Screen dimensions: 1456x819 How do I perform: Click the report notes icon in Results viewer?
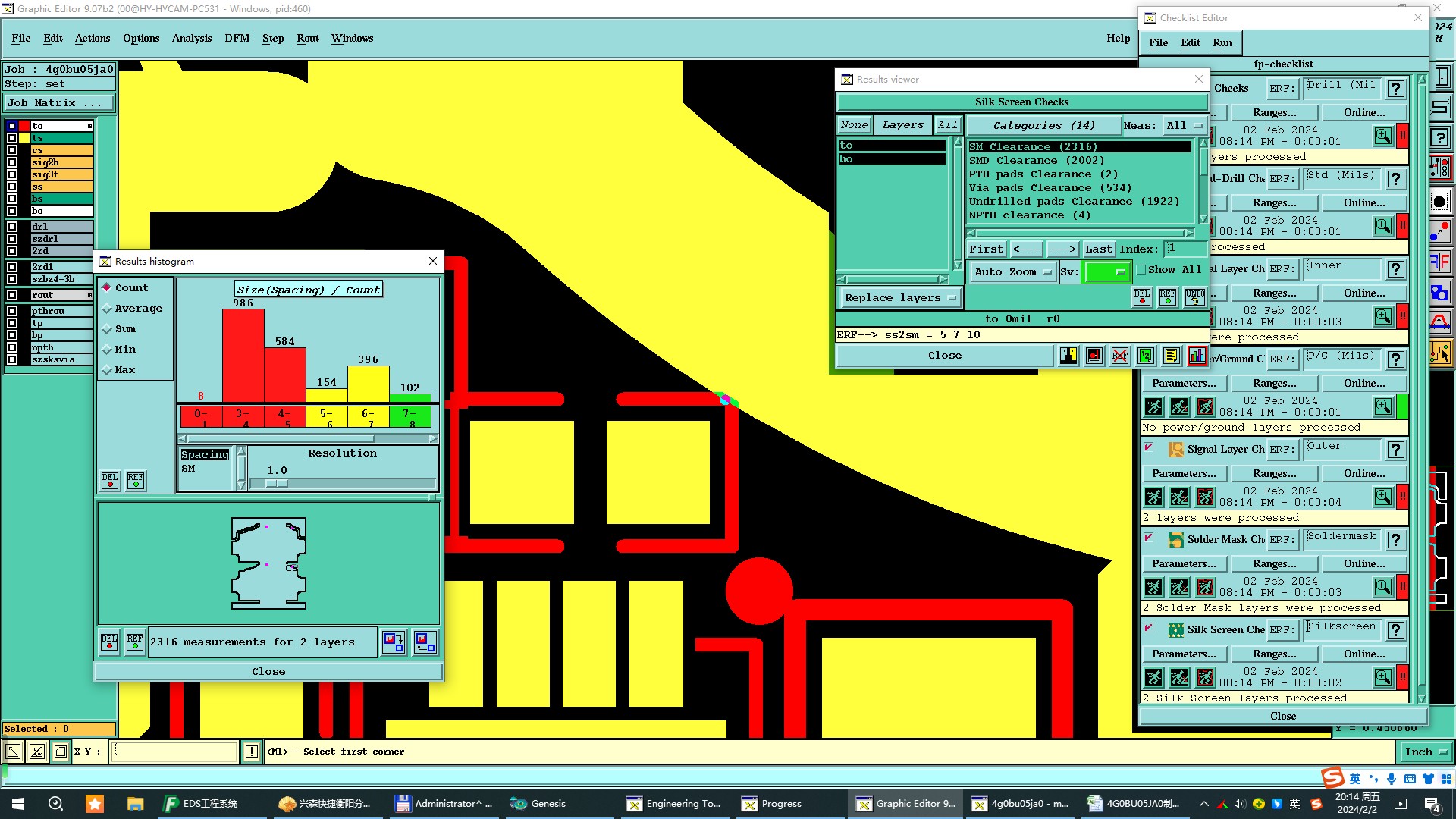point(1172,356)
